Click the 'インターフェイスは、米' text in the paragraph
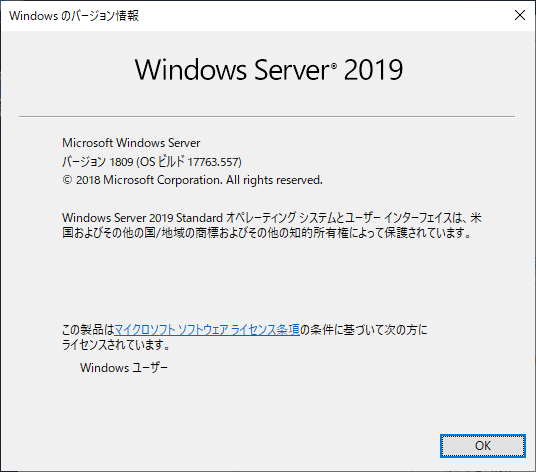Image resolution: width=536 pixels, height=472 pixels. 433,218
